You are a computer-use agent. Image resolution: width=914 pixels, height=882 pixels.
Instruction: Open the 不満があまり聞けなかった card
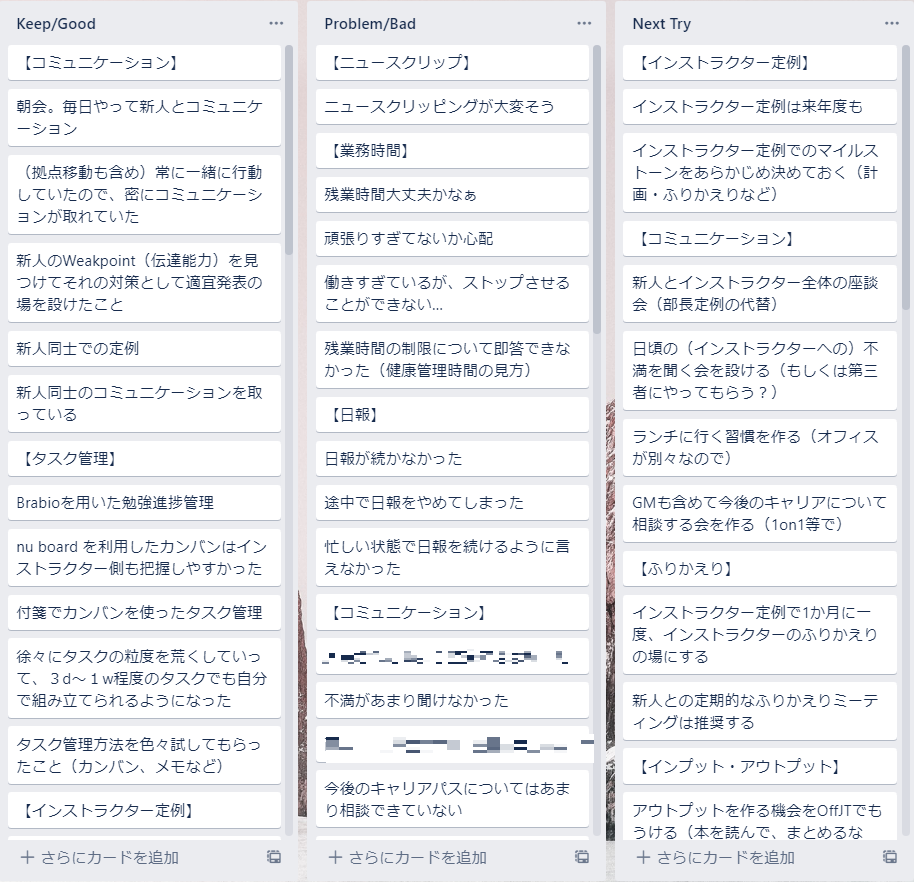click(x=452, y=700)
